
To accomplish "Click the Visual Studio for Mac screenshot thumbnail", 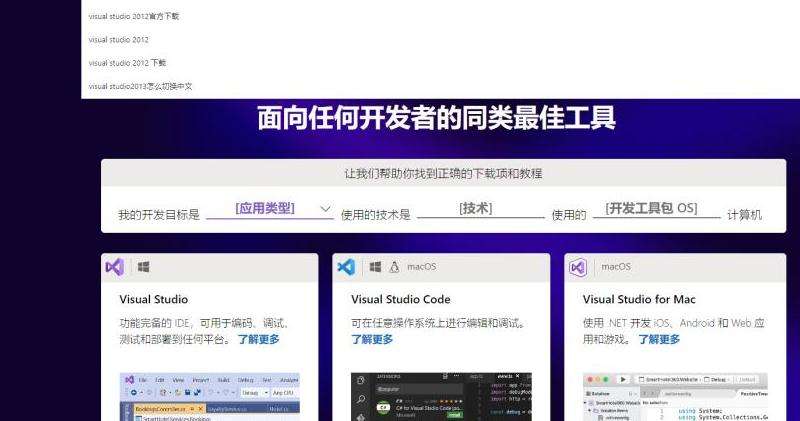I will pyautogui.click(x=675, y=397).
